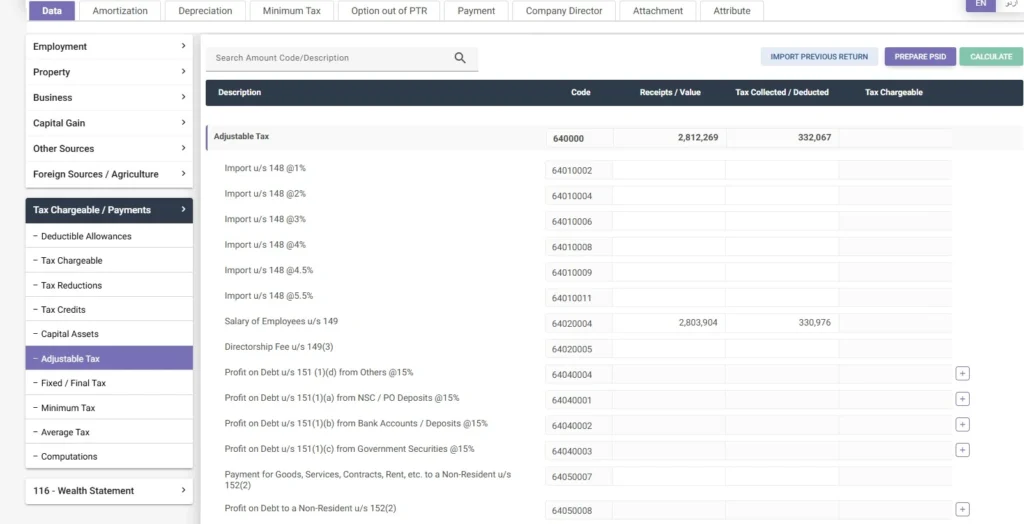Image resolution: width=1024 pixels, height=524 pixels.
Task: Open Capital Assets in sidebar
Action: [x=109, y=334]
